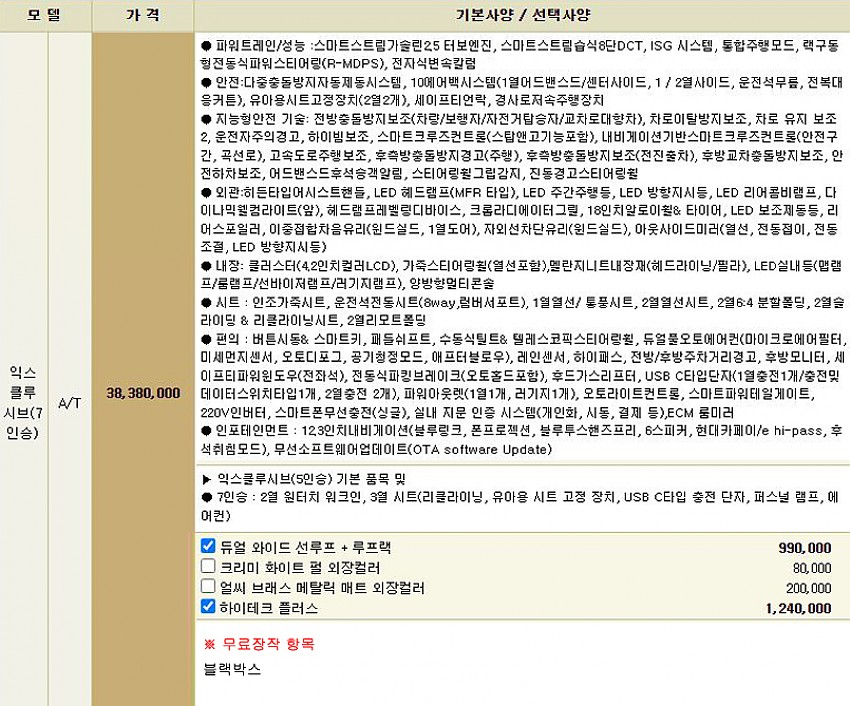850x706 pixels.
Task: Enable the 크리미 화이트 펄 외장컬러 checkbox
Action: point(208,567)
